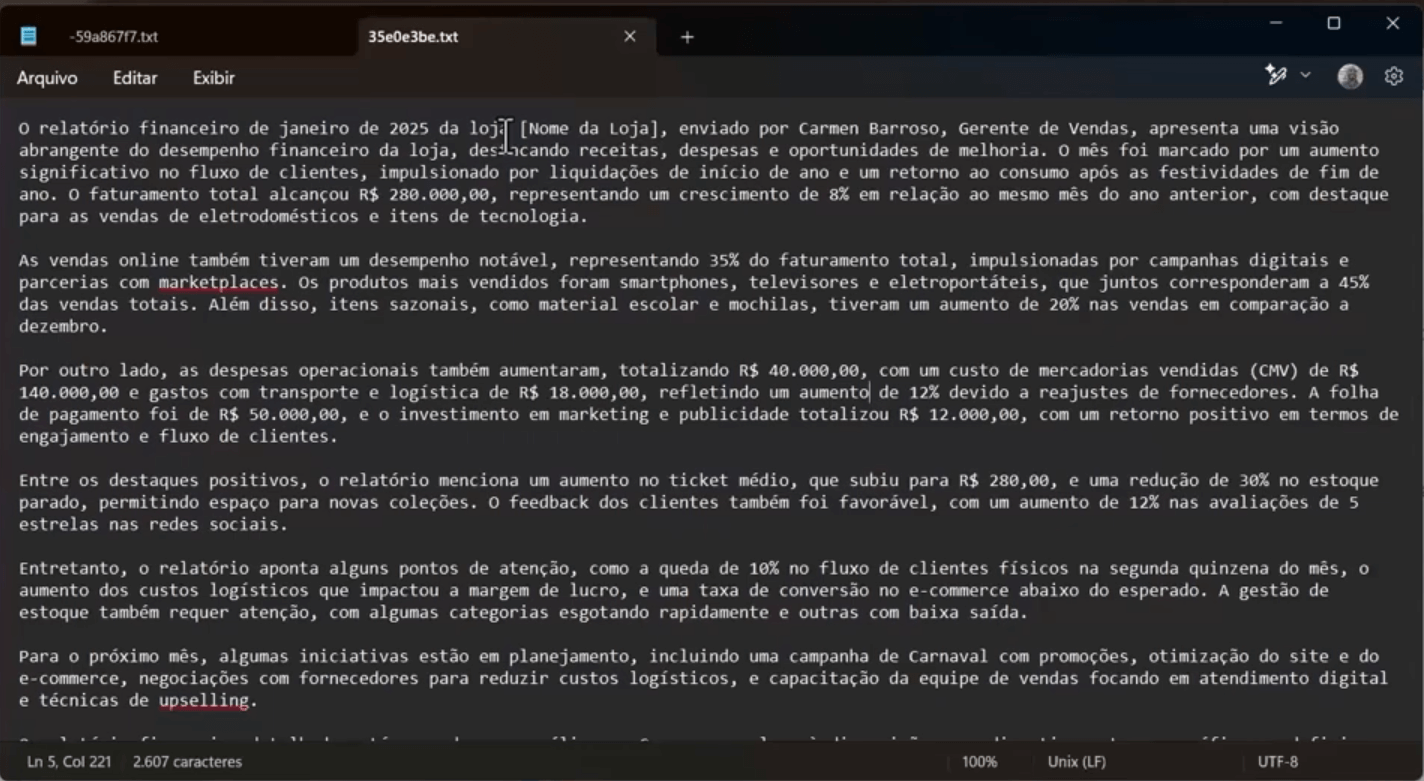This screenshot has width=1424, height=781.
Task: Open Notepad settings gear
Action: [1394, 76]
